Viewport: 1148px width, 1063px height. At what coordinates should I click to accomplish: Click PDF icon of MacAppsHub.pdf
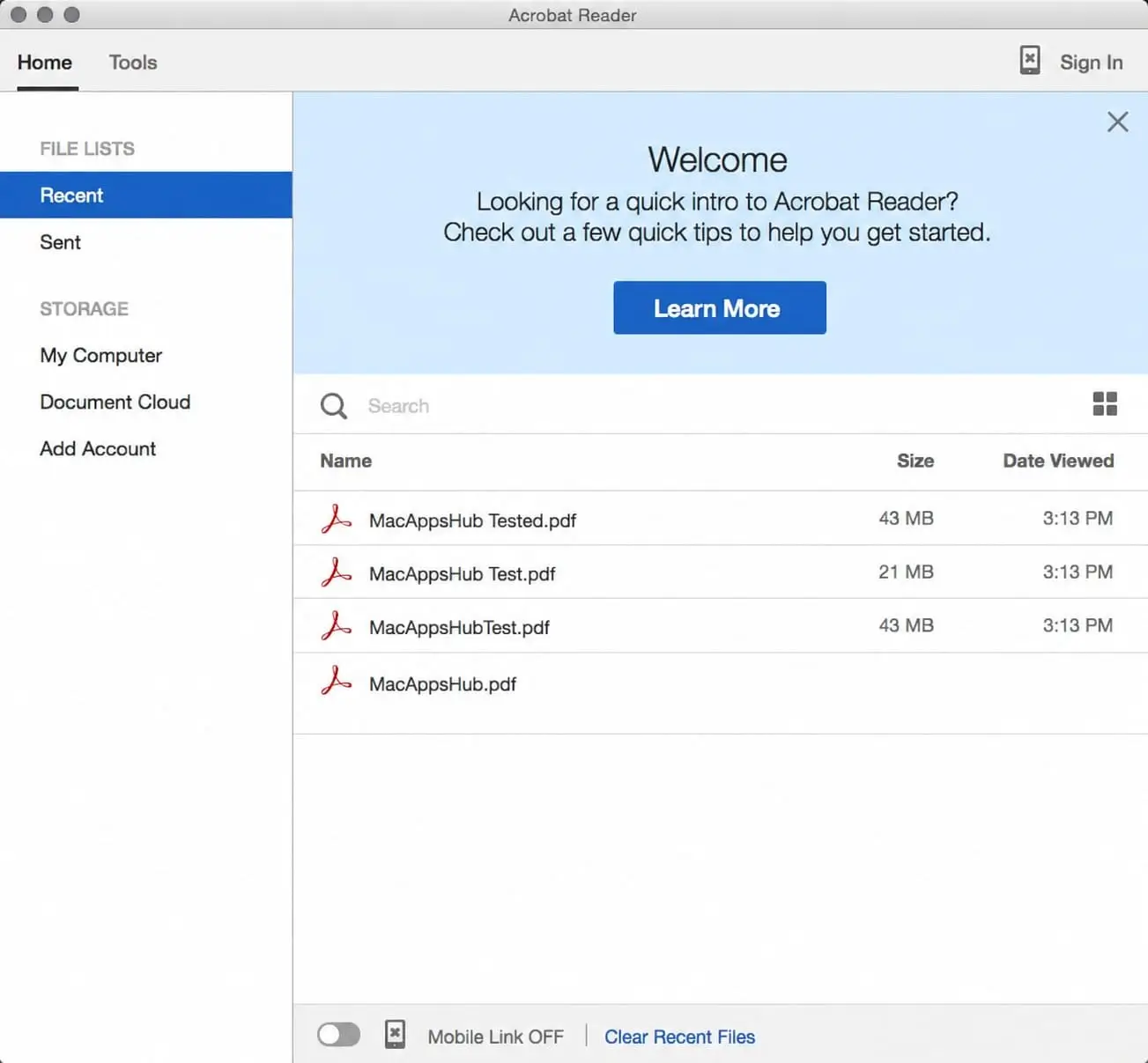pos(336,681)
